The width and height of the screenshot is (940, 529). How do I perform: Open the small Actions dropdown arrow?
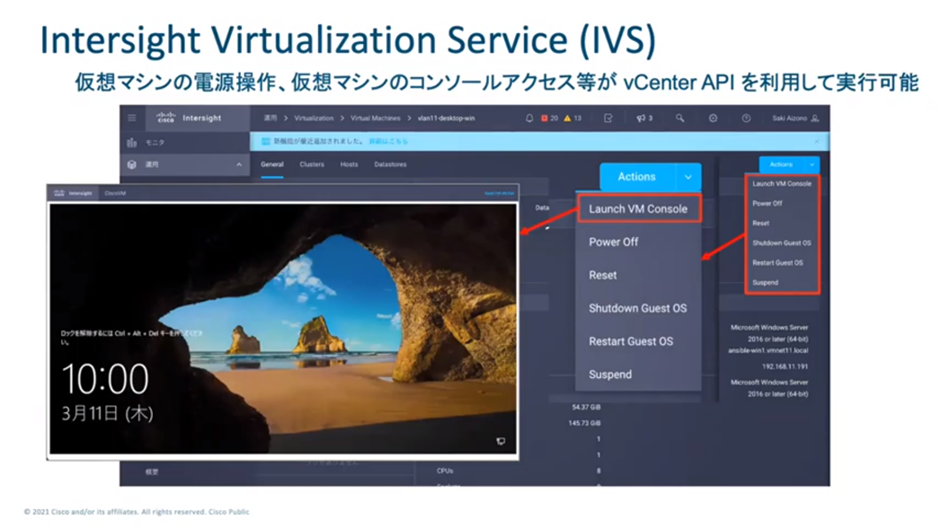[812, 164]
